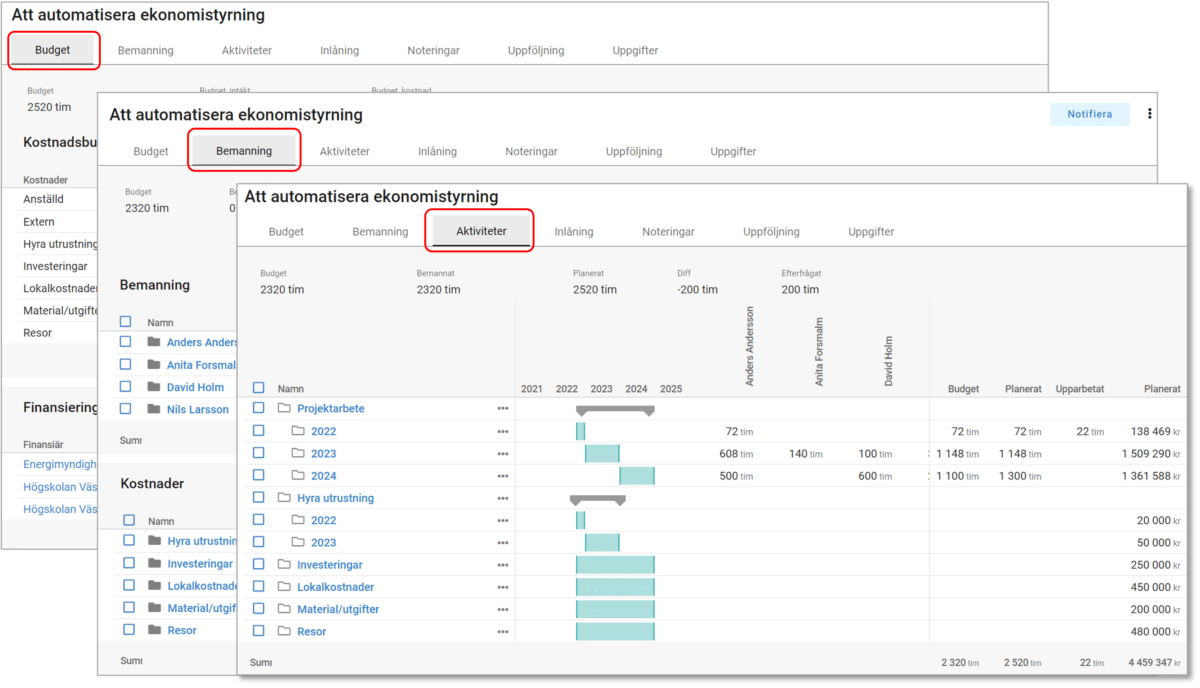Open the Budget tab in the back window
Screen dimensions: 1200x688
53,50
